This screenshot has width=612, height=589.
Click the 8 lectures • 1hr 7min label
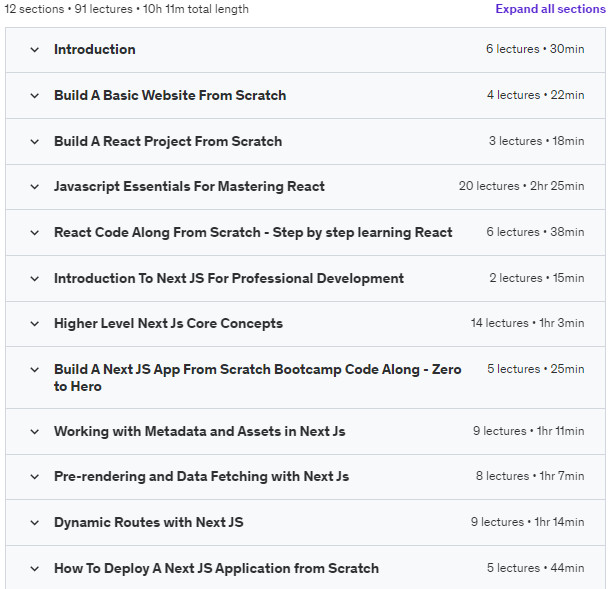pyautogui.click(x=530, y=476)
